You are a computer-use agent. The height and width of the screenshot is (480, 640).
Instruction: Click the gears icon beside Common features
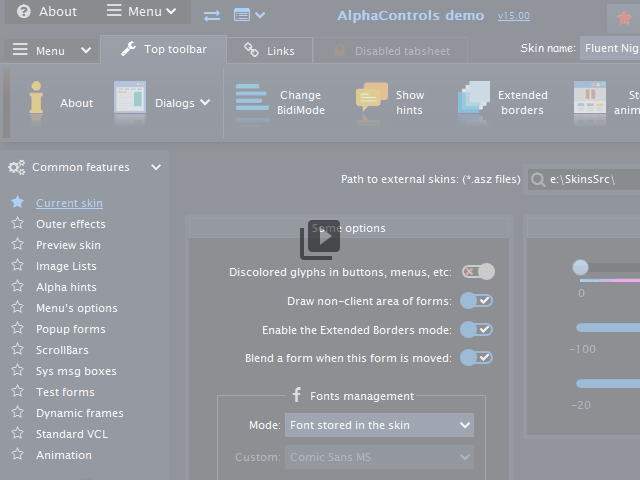pos(16,167)
